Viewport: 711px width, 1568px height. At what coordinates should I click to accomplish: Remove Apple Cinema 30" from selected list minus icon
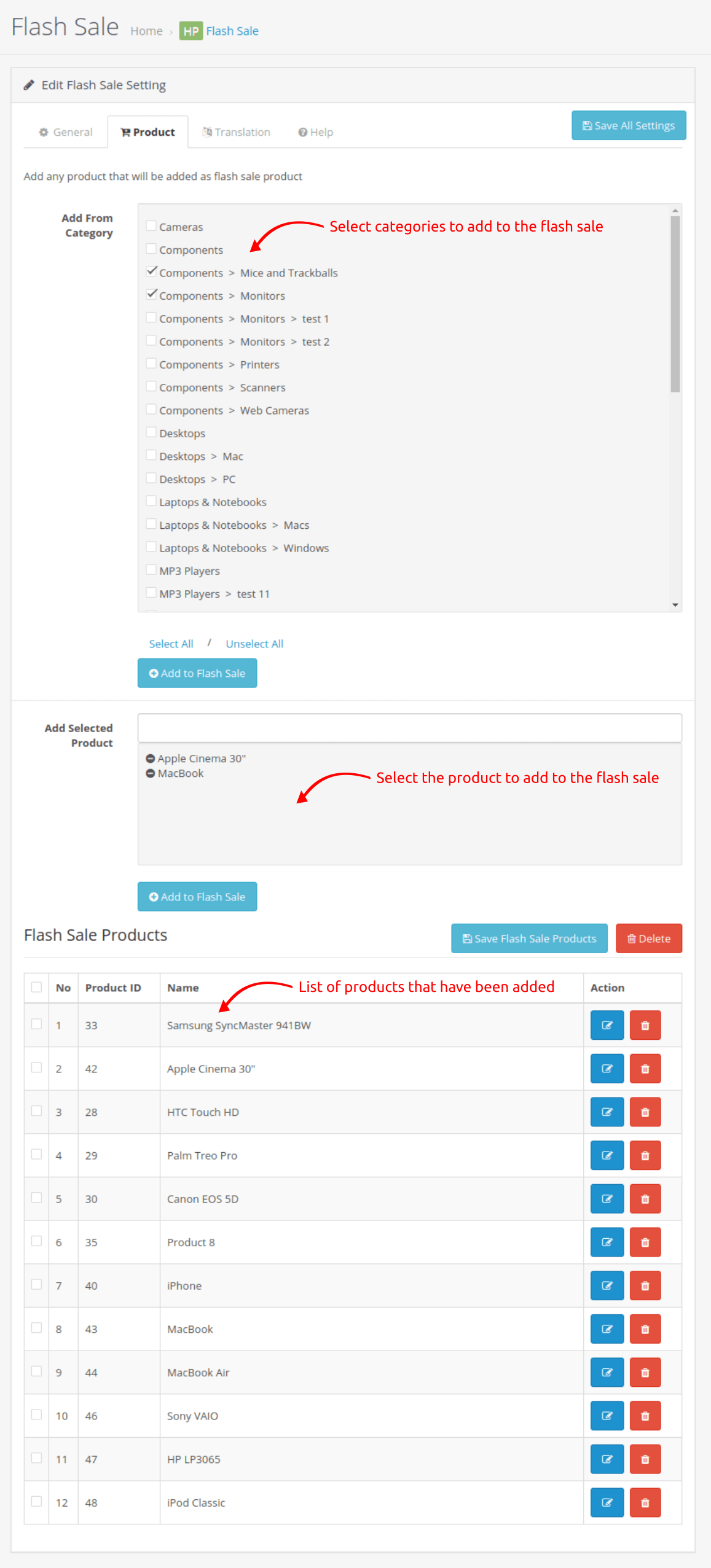(x=150, y=759)
